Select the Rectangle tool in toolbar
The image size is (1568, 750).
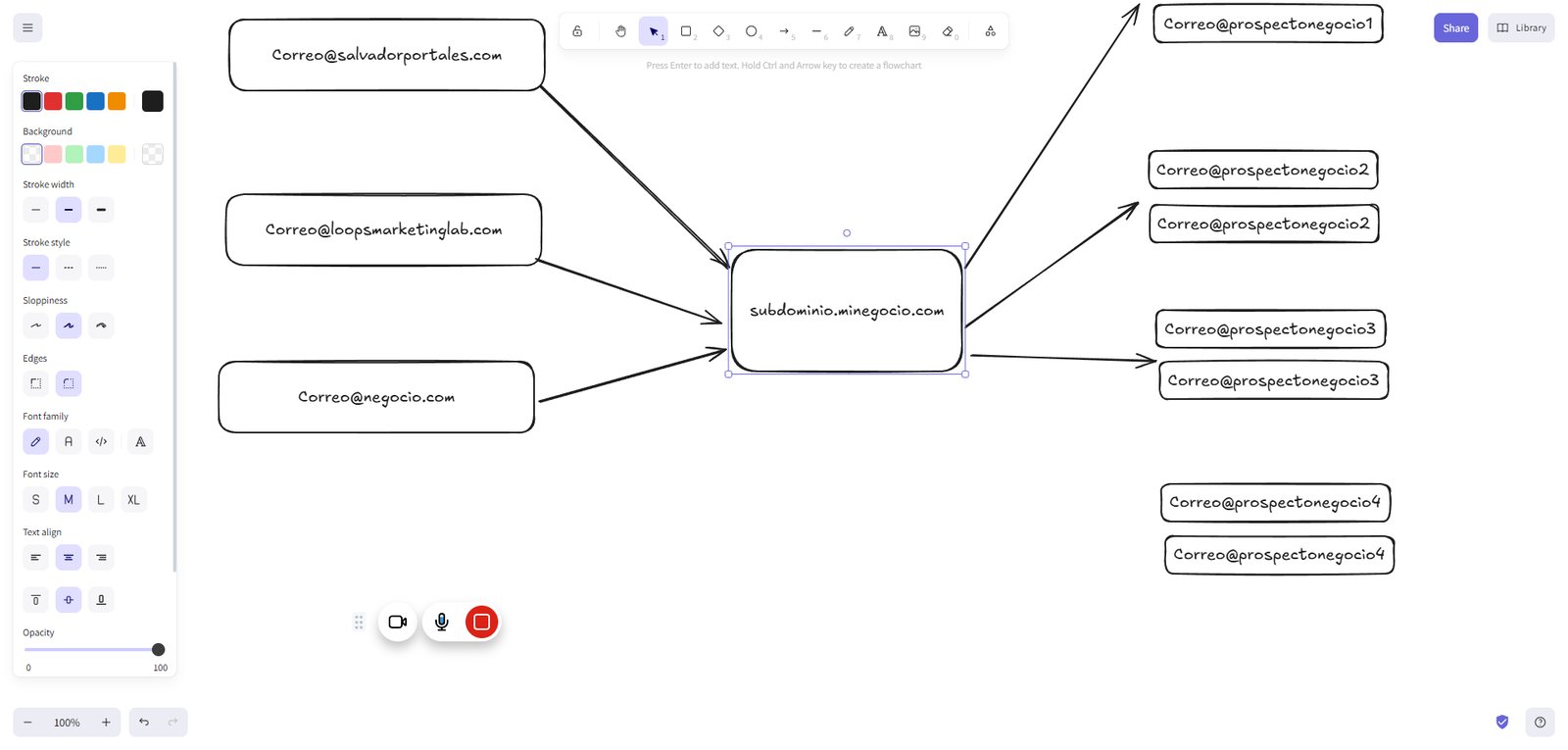pos(686,31)
